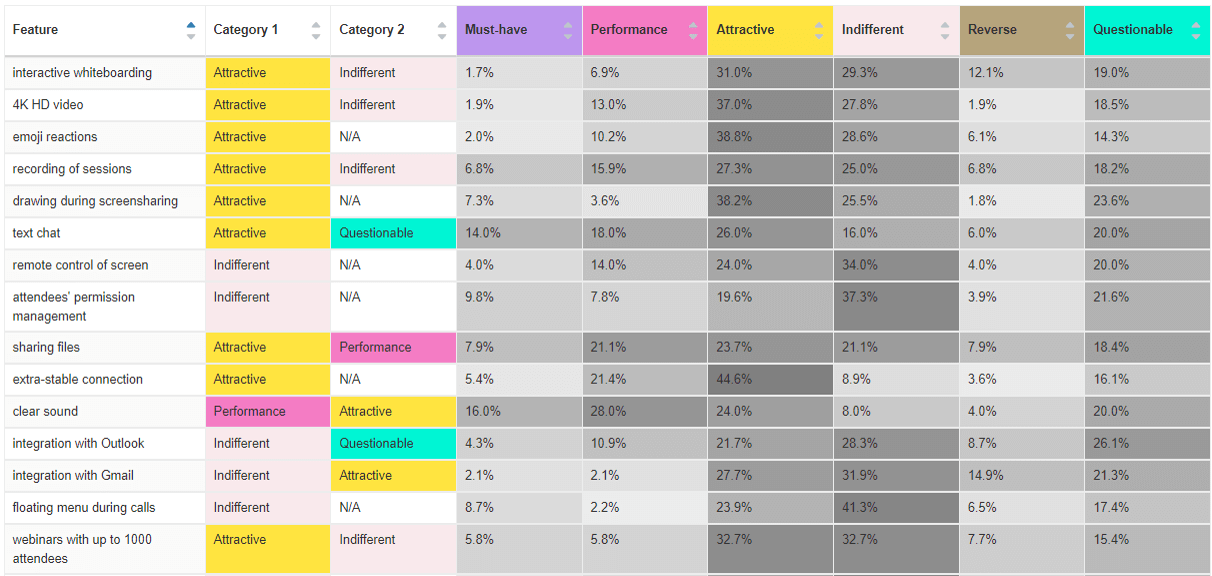Click sort arrows in Questionable header
The image size is (1212, 576).
point(1195,30)
